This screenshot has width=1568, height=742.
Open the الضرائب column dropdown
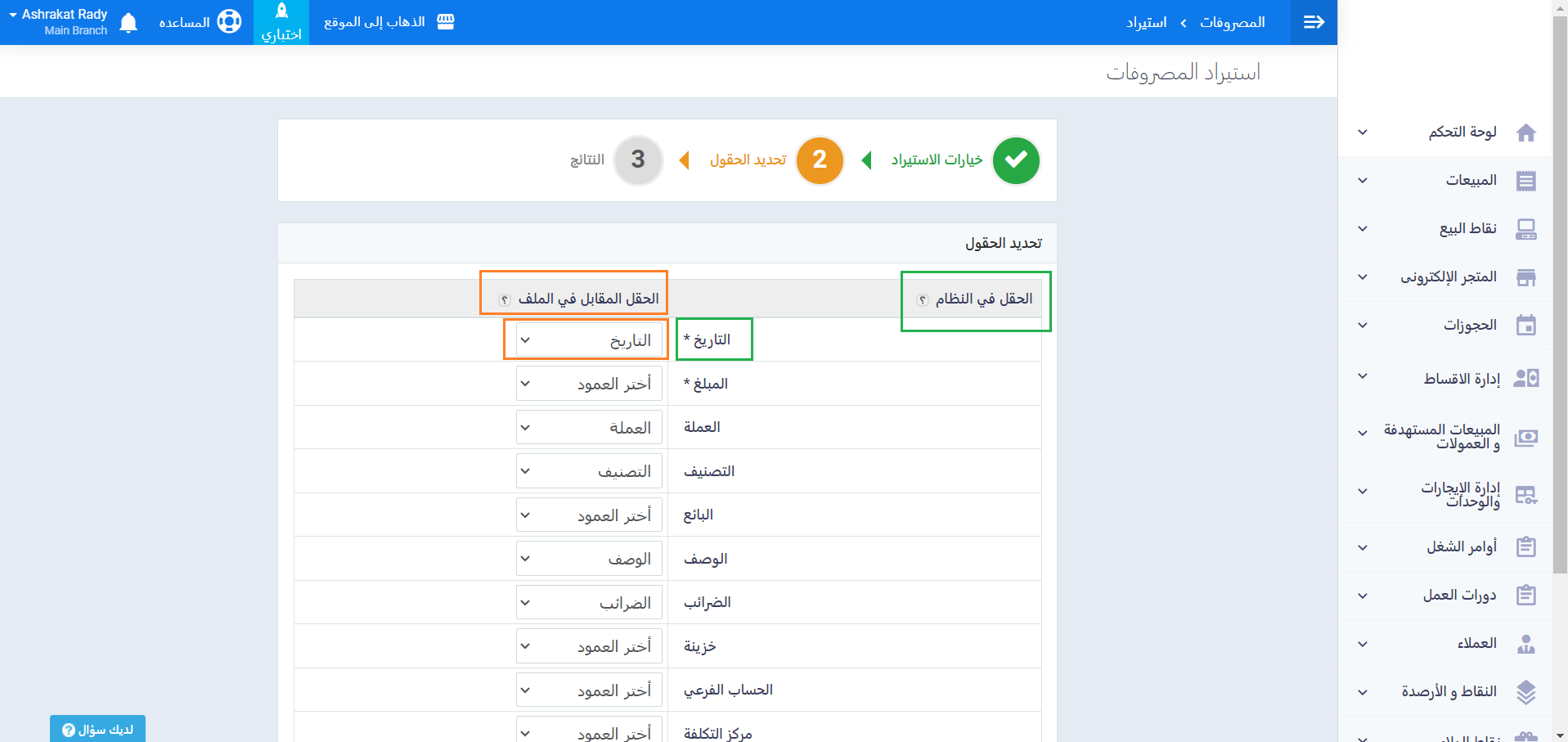589,603
